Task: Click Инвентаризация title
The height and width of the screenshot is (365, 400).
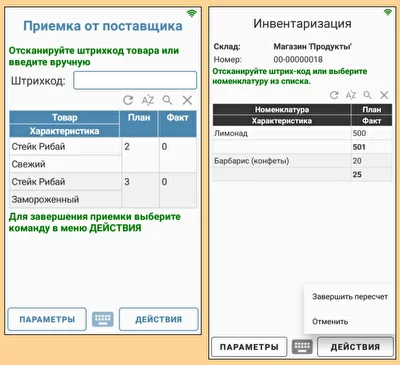Action: [302, 24]
